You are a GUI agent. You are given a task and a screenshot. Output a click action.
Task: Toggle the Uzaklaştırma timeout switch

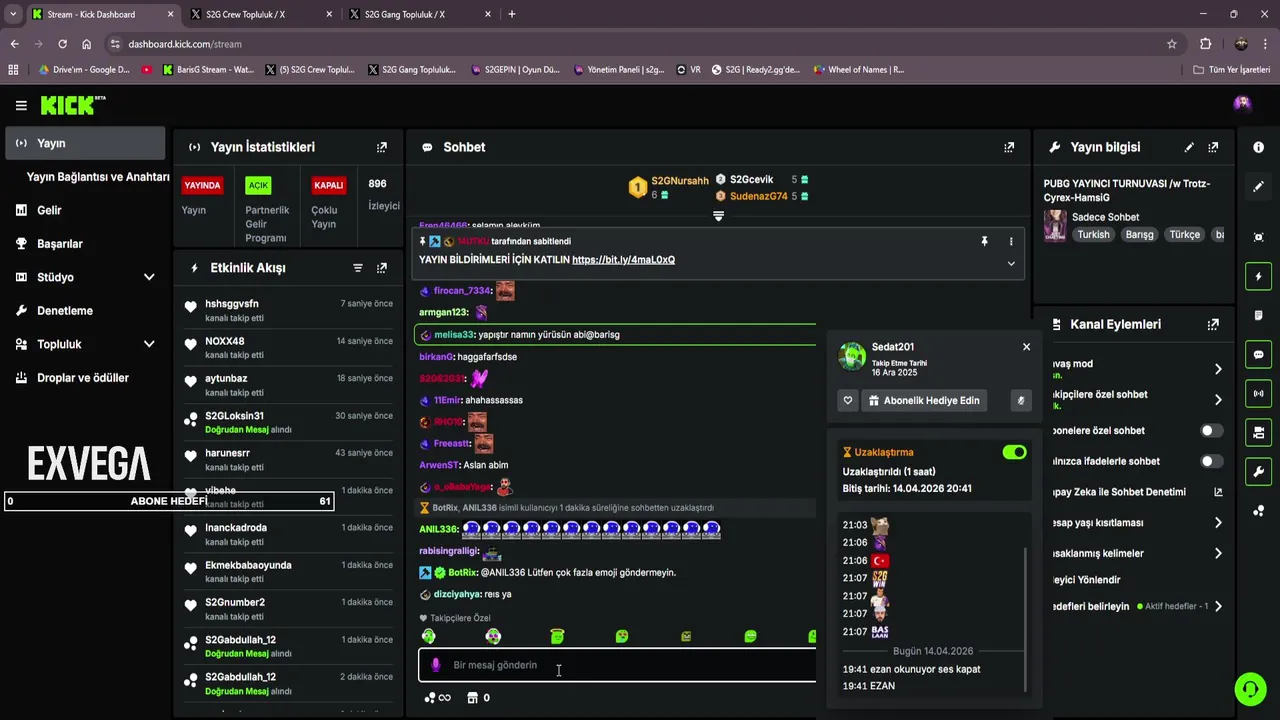pos(1014,452)
